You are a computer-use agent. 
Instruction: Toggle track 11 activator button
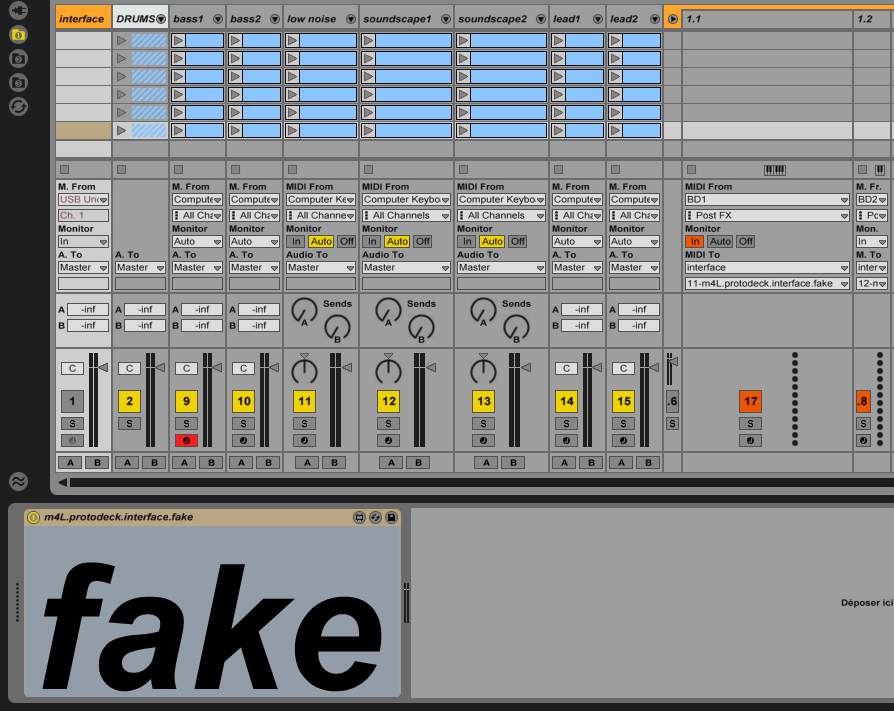click(x=305, y=402)
